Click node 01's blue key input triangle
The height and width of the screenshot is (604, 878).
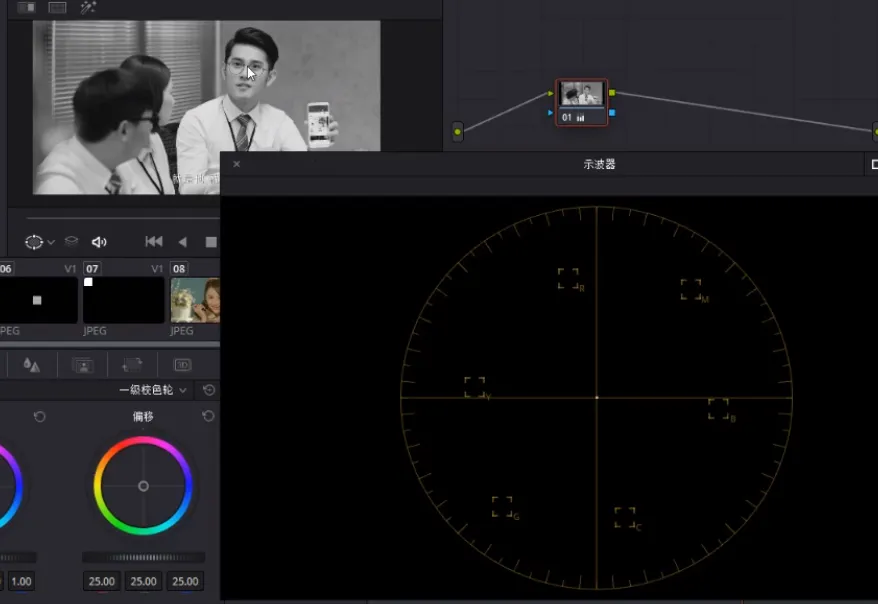550,113
